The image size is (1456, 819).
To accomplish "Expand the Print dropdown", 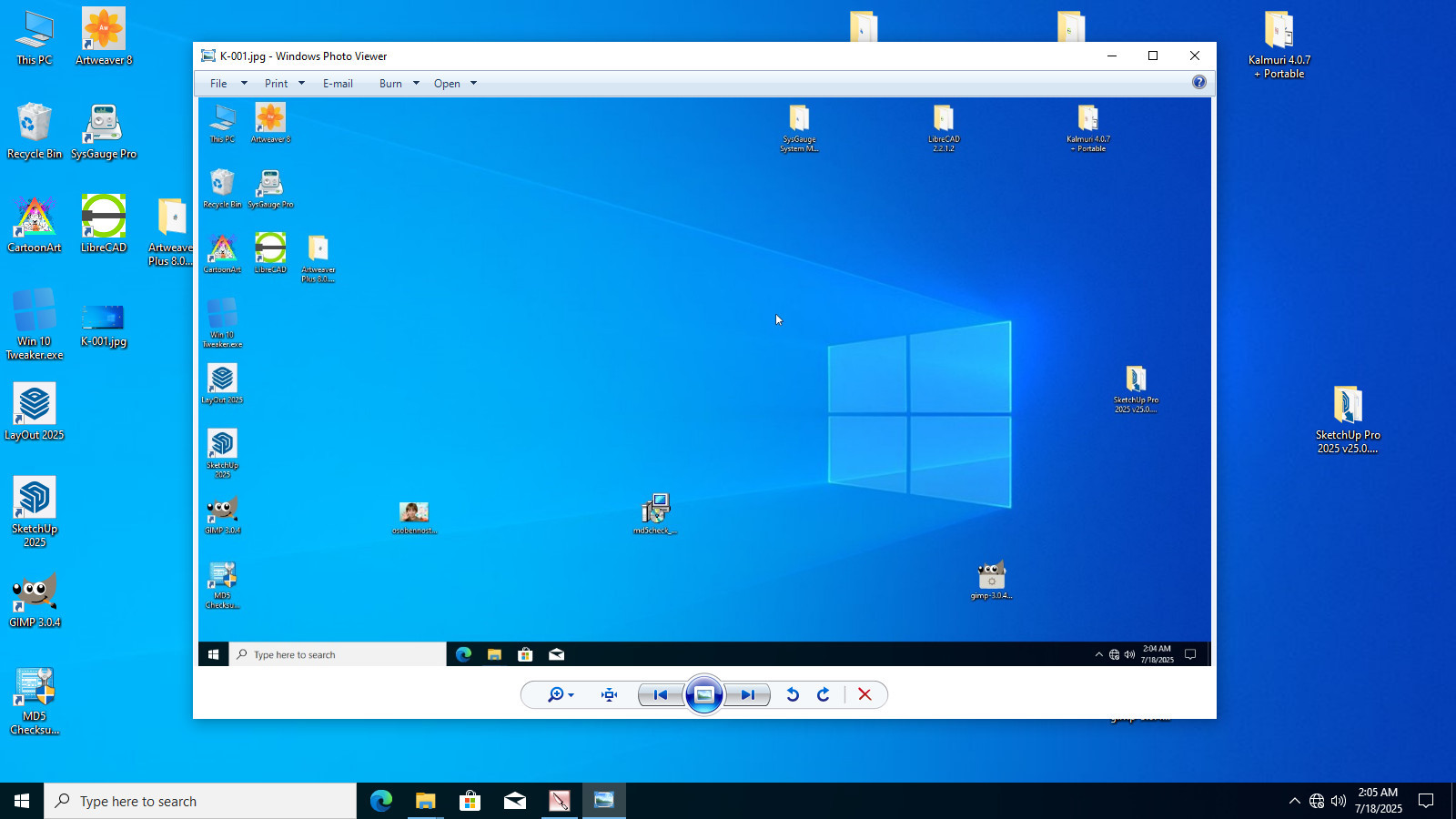I will [x=285, y=84].
